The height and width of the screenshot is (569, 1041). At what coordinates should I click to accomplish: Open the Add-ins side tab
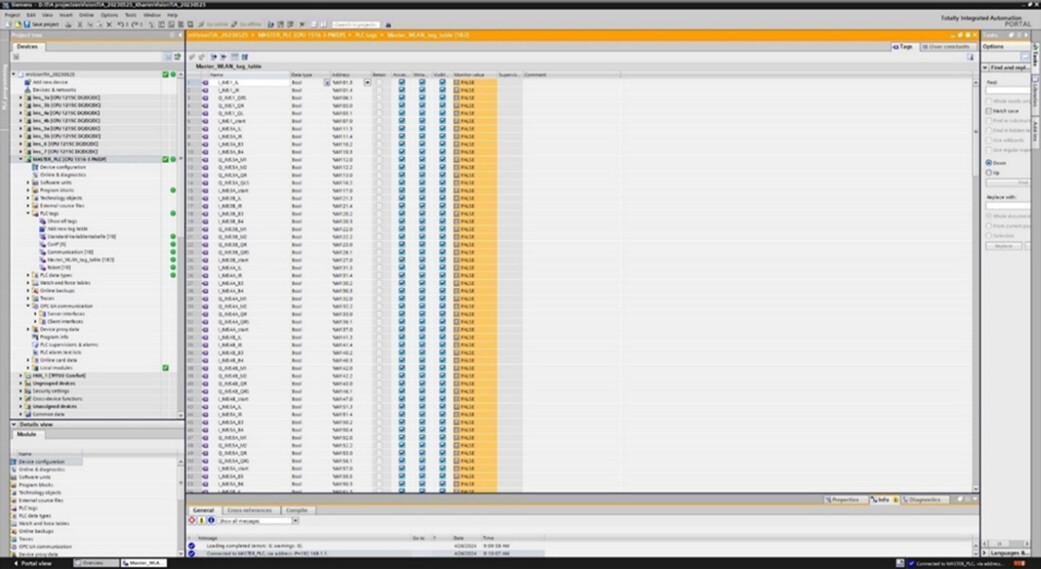(x=1036, y=131)
